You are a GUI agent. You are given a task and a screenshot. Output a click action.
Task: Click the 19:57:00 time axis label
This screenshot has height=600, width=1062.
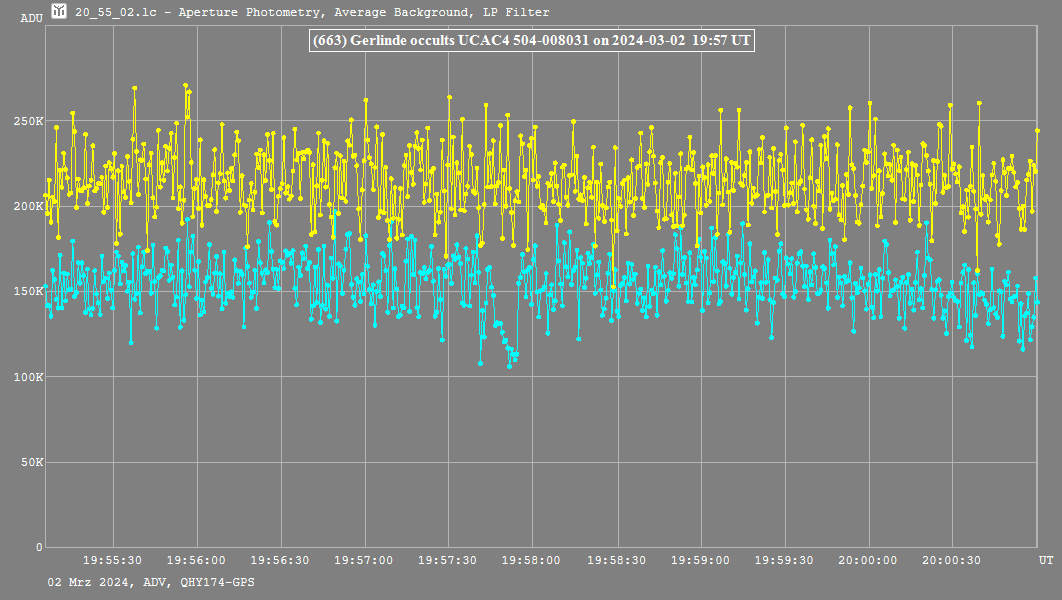364,560
